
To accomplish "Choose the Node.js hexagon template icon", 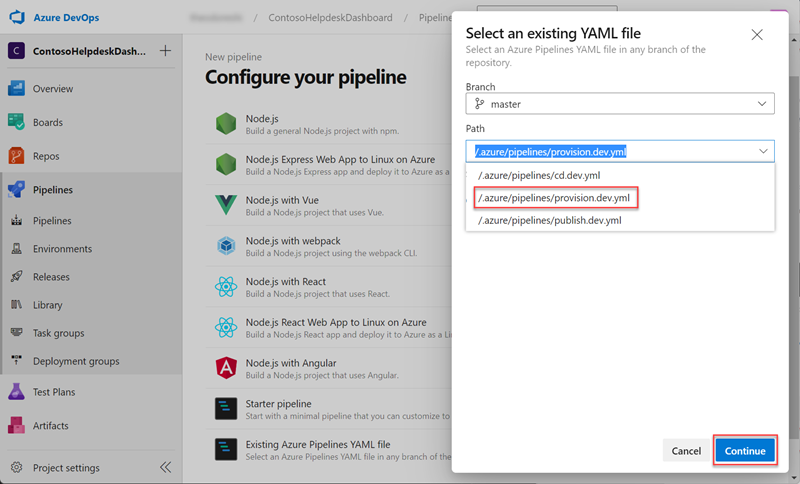I will coord(226,124).
